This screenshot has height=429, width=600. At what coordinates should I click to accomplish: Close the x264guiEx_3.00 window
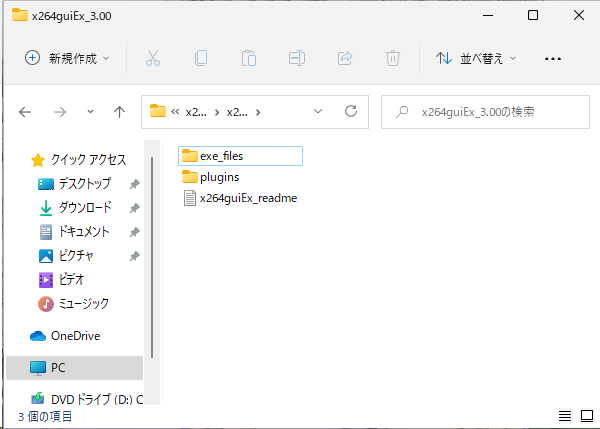click(579, 15)
